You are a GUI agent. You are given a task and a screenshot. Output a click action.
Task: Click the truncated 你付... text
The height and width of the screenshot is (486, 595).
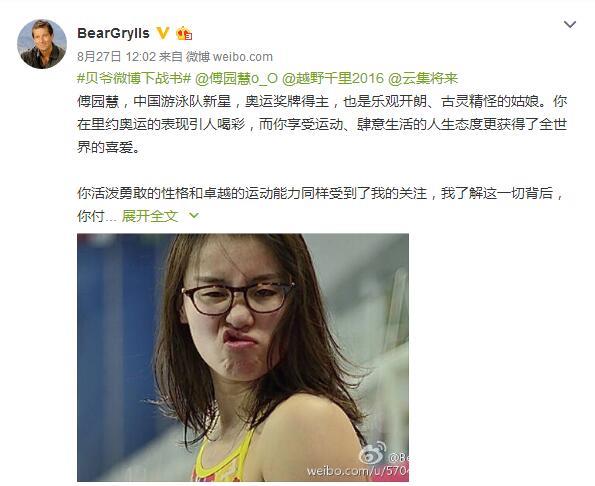click(97, 216)
